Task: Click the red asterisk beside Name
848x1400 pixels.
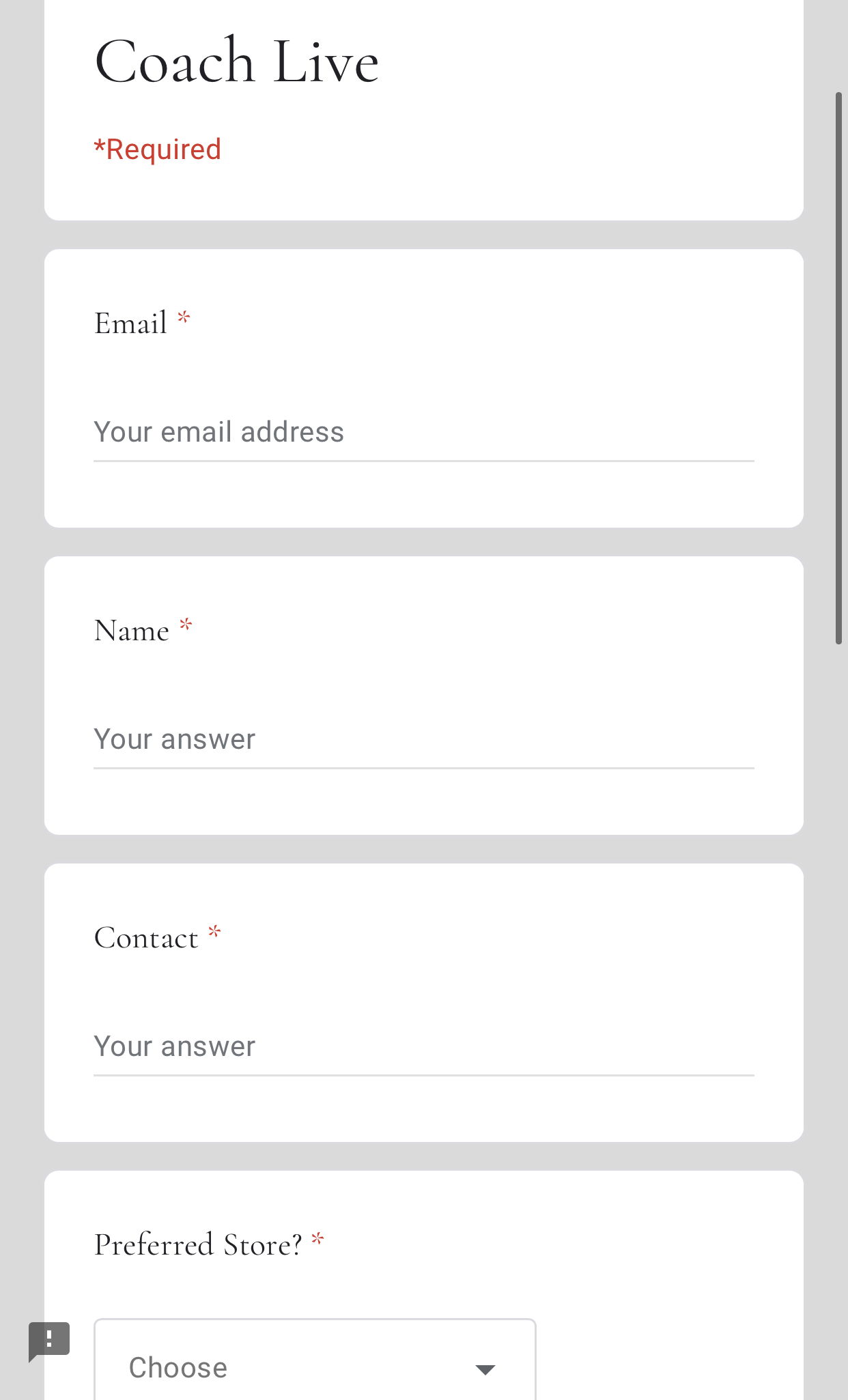Action: tap(186, 625)
